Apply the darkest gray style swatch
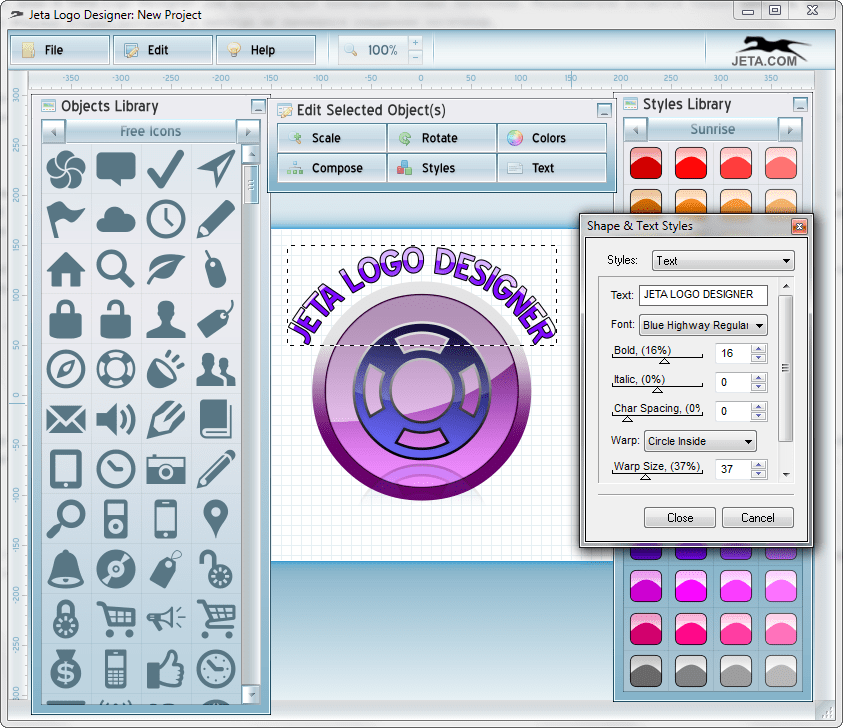 (x=646, y=670)
